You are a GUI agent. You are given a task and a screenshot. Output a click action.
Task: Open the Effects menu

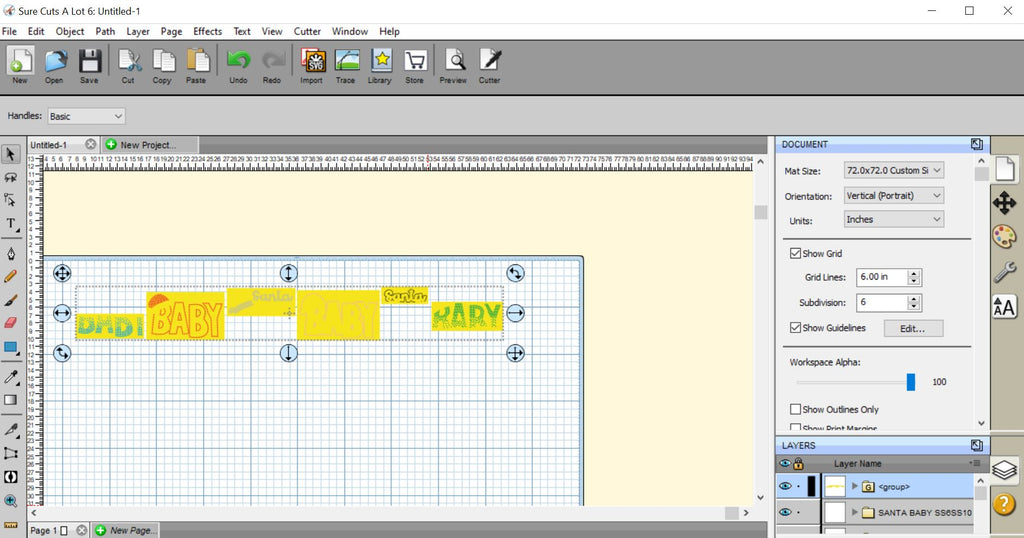[208, 31]
